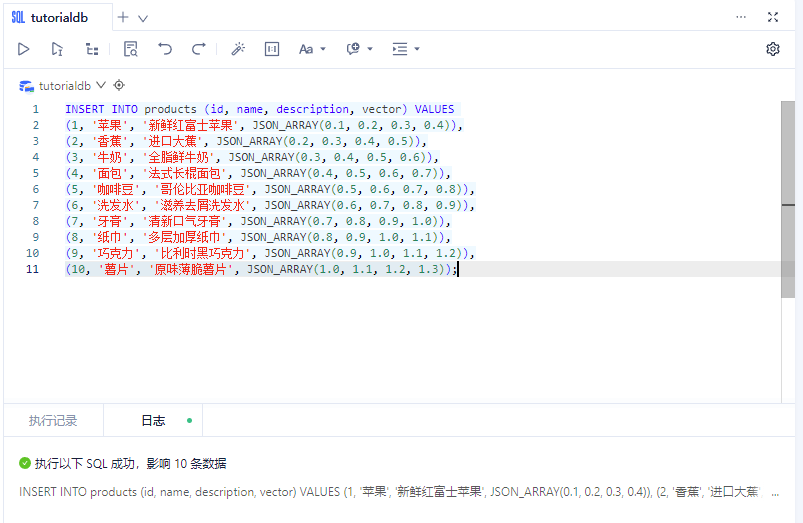Click the 'INSERT INTO' keyword on line 1

(101, 109)
